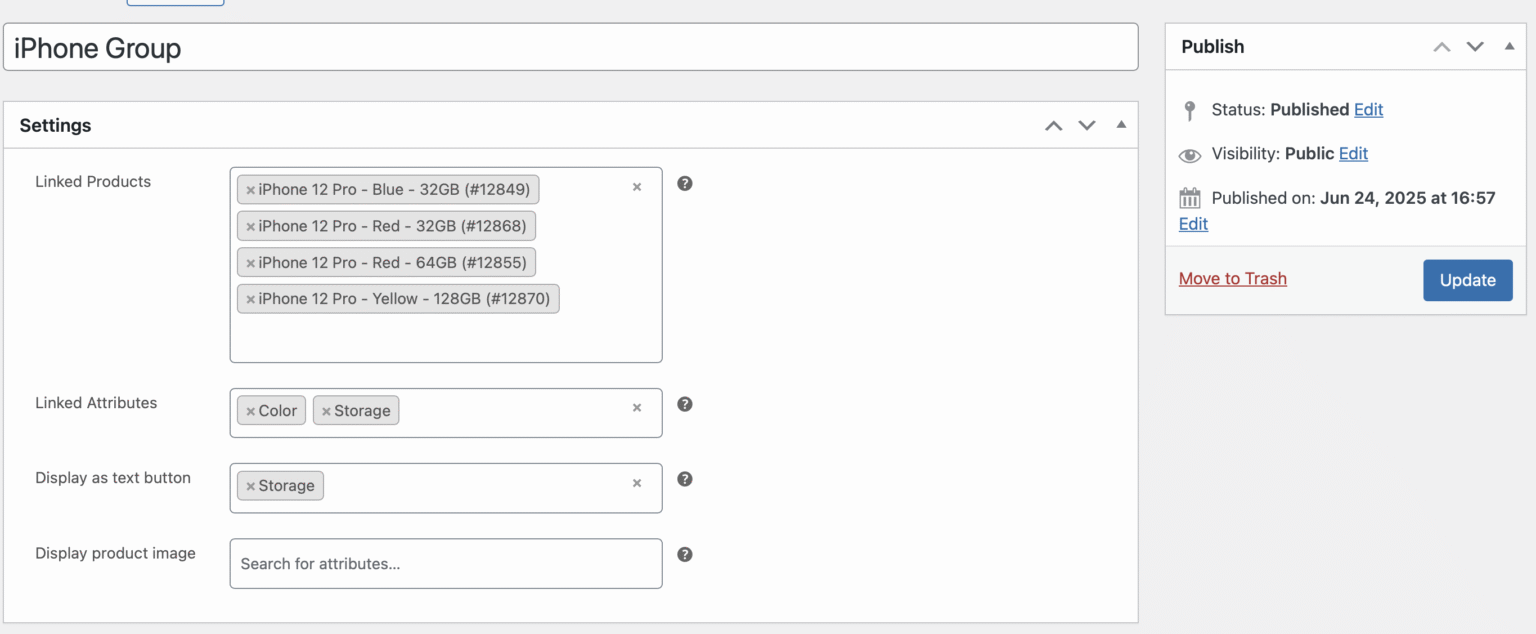Screen dimensions: 1536x634
Task: Click the Display as text button label
Action: [113, 478]
